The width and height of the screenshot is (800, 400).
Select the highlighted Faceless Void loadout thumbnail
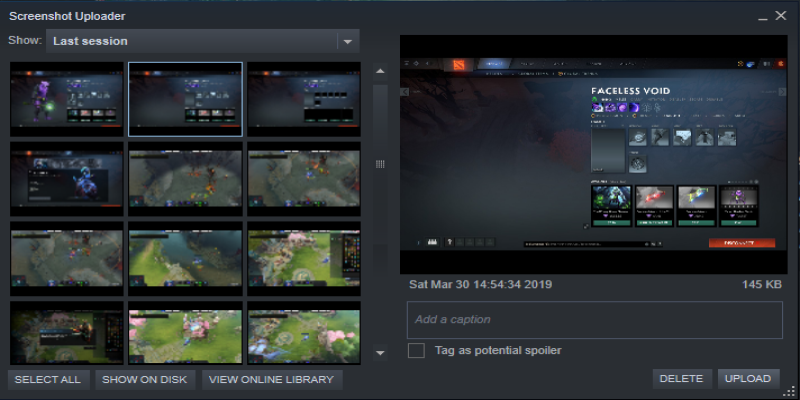(185, 99)
